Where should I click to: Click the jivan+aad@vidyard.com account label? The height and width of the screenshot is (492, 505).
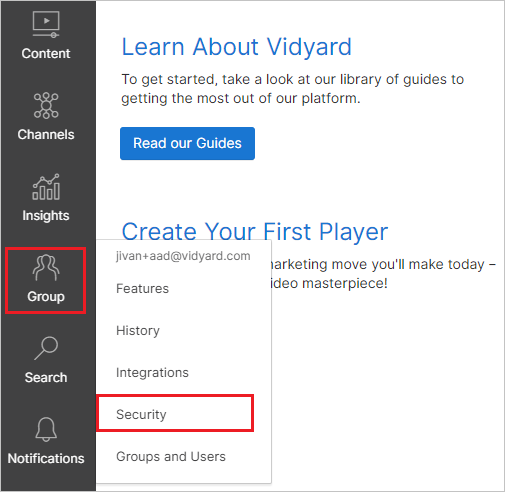click(x=183, y=256)
